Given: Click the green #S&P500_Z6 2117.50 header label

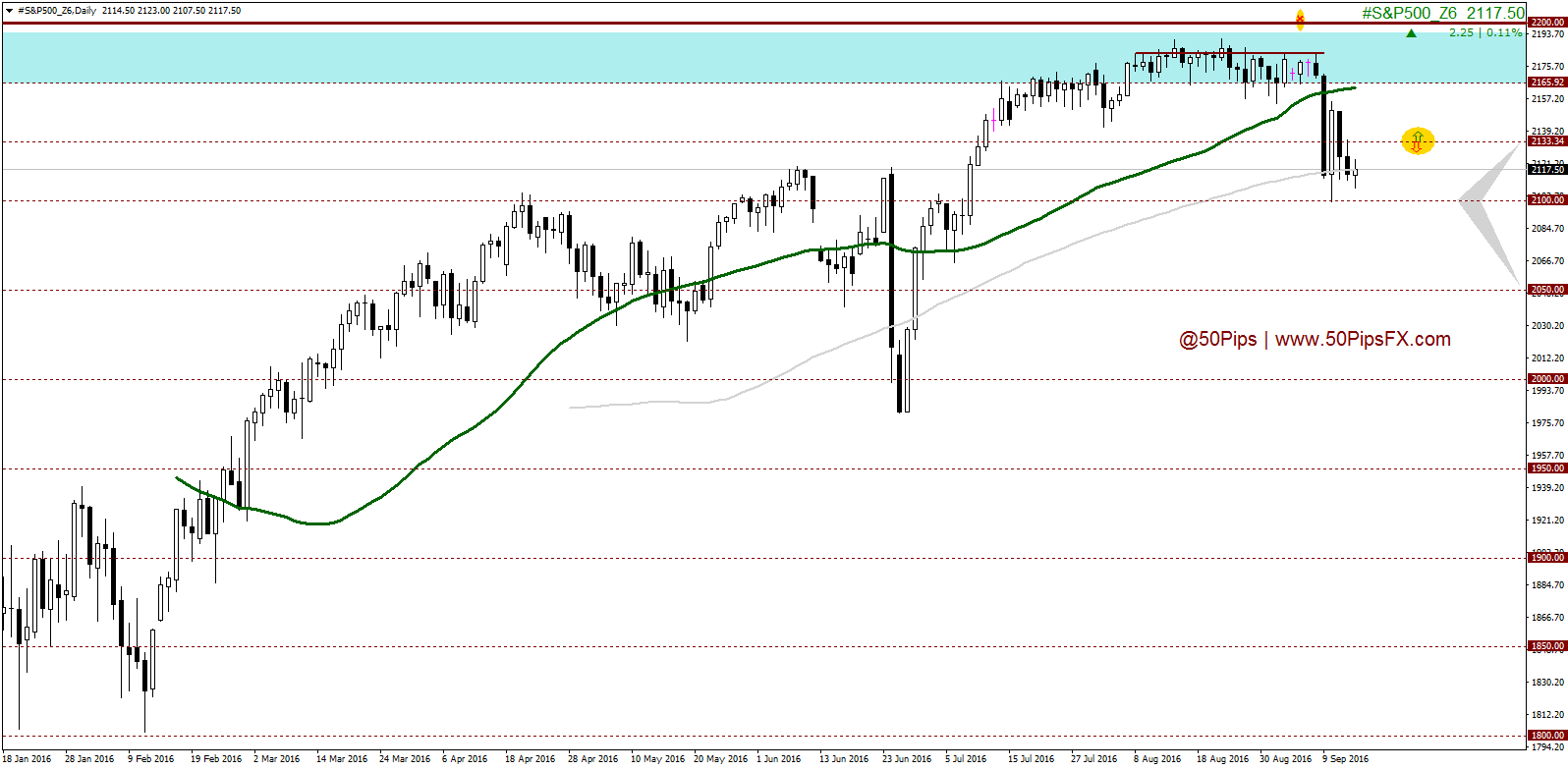Looking at the screenshot, I should [x=1442, y=13].
